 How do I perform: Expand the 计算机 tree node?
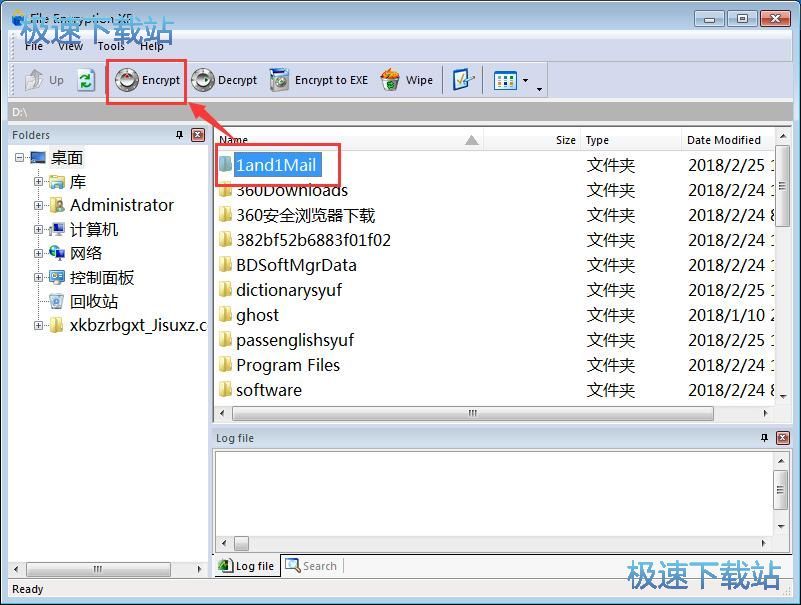[39, 229]
